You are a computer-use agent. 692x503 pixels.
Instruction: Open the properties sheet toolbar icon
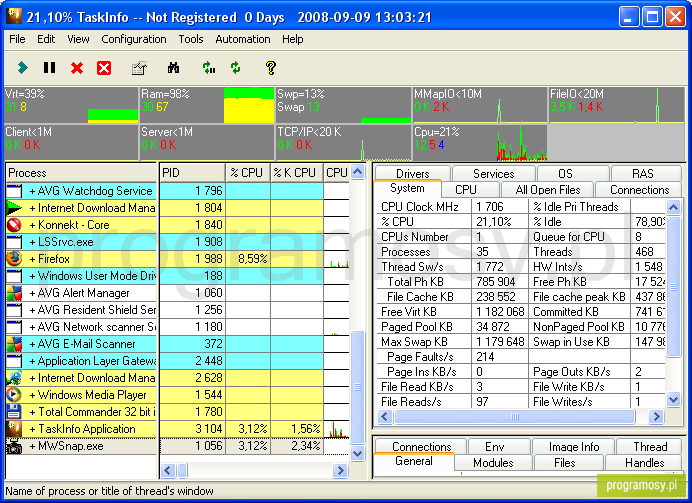(139, 68)
